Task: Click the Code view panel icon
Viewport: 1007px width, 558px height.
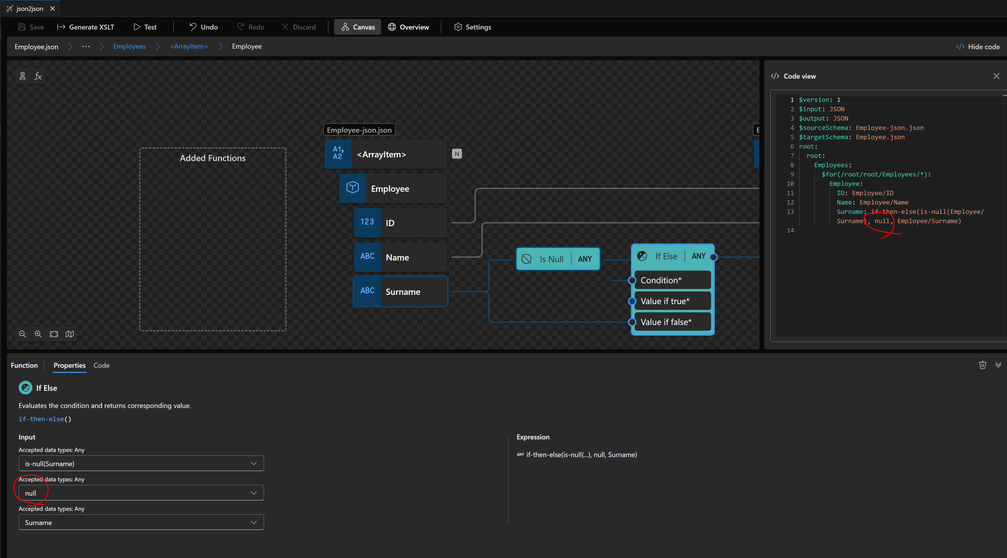Action: click(775, 76)
